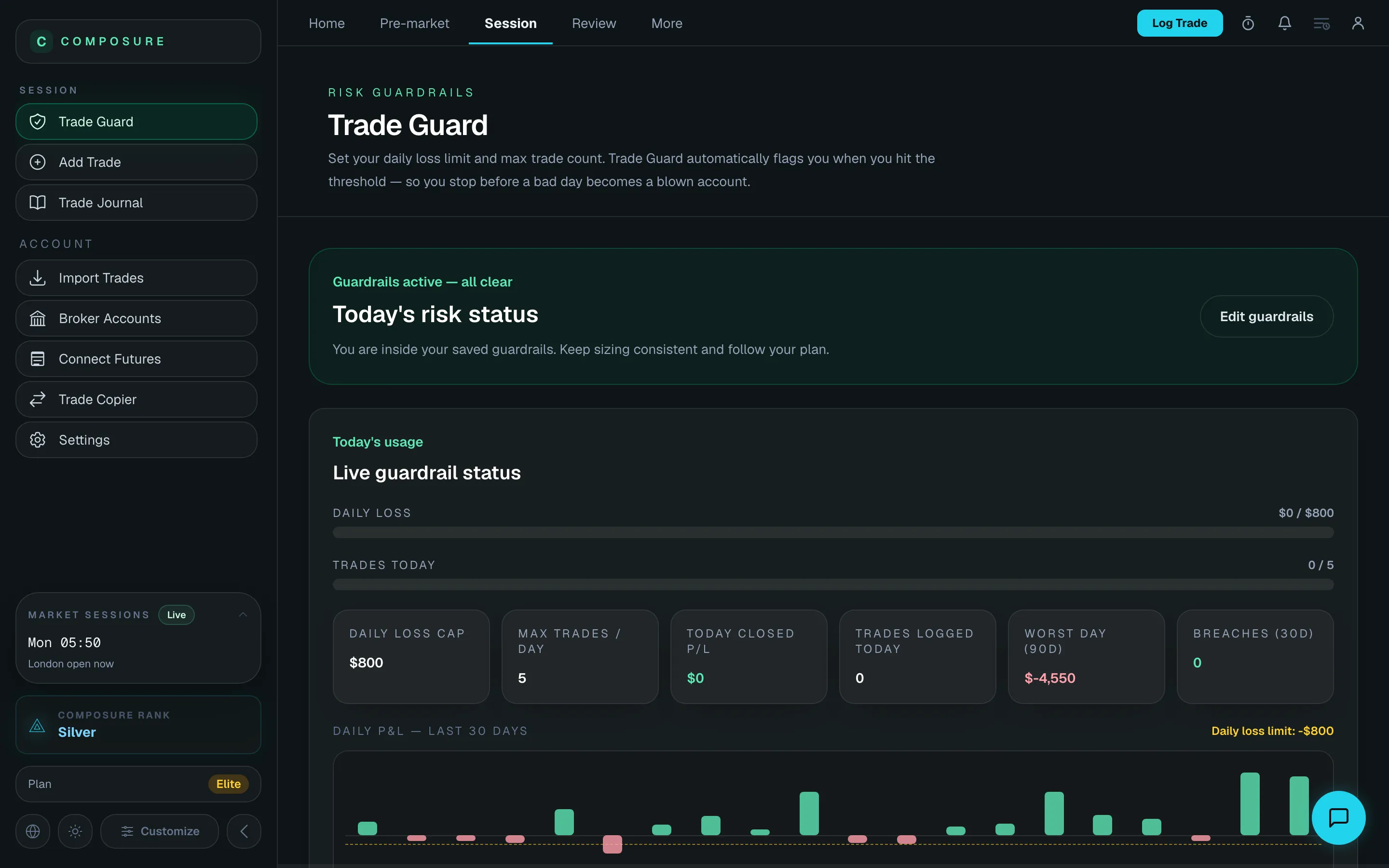Viewport: 1389px width, 868px height.
Task: Switch to the Pre-market tab
Action: click(x=414, y=24)
